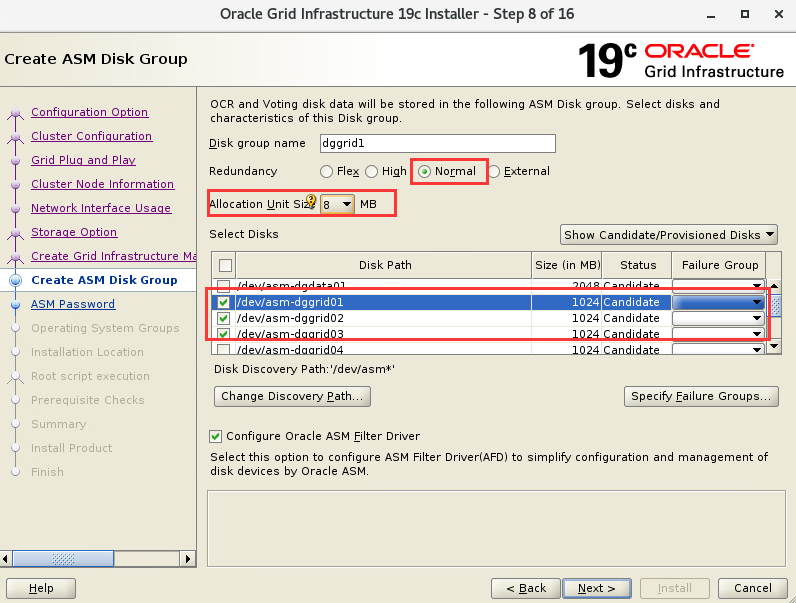Click the Next button

click(x=596, y=588)
